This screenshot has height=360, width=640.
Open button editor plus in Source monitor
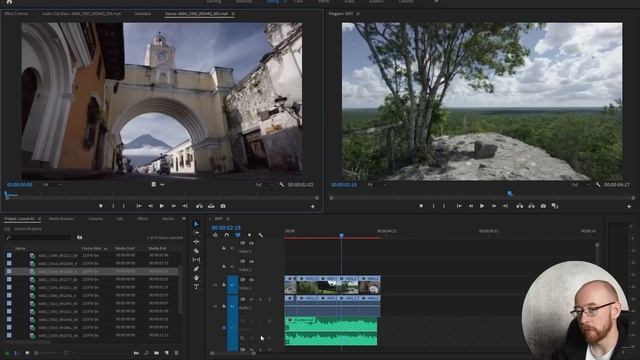point(313,207)
